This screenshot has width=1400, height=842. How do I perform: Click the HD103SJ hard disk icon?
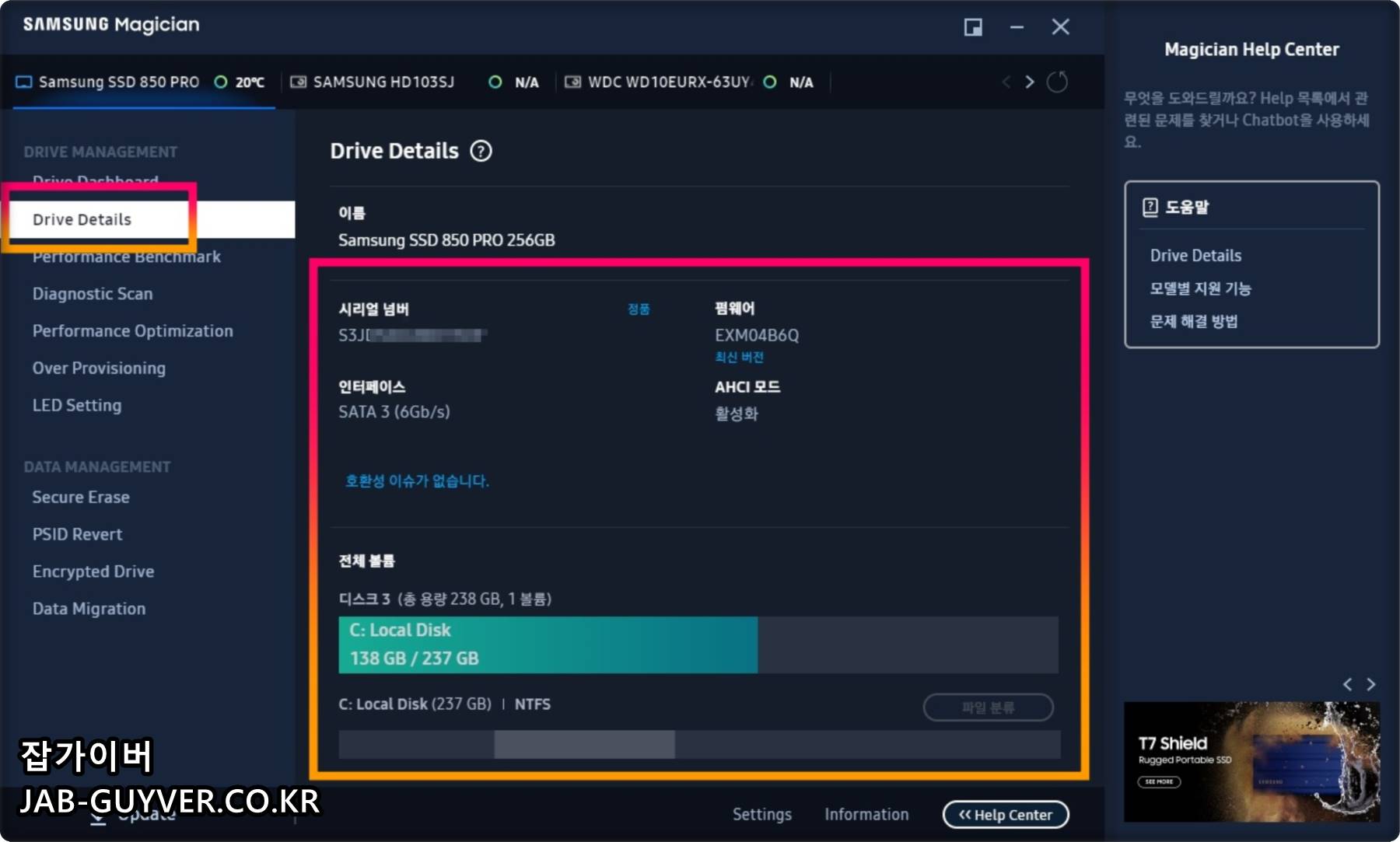coord(298,82)
